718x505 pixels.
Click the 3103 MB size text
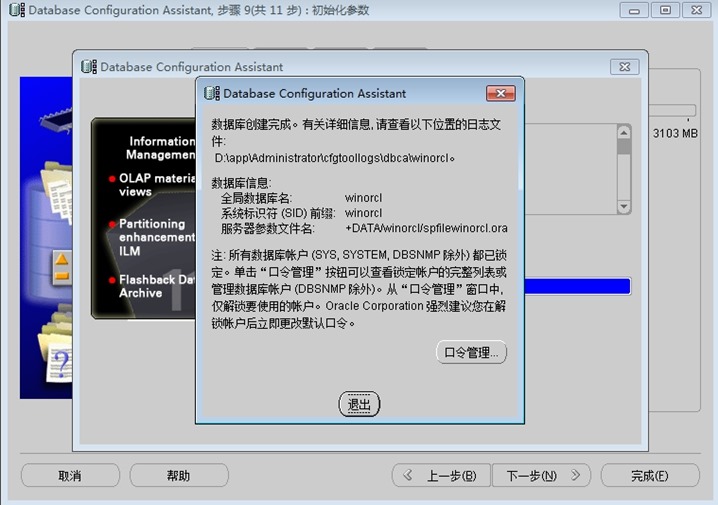[x=675, y=133]
